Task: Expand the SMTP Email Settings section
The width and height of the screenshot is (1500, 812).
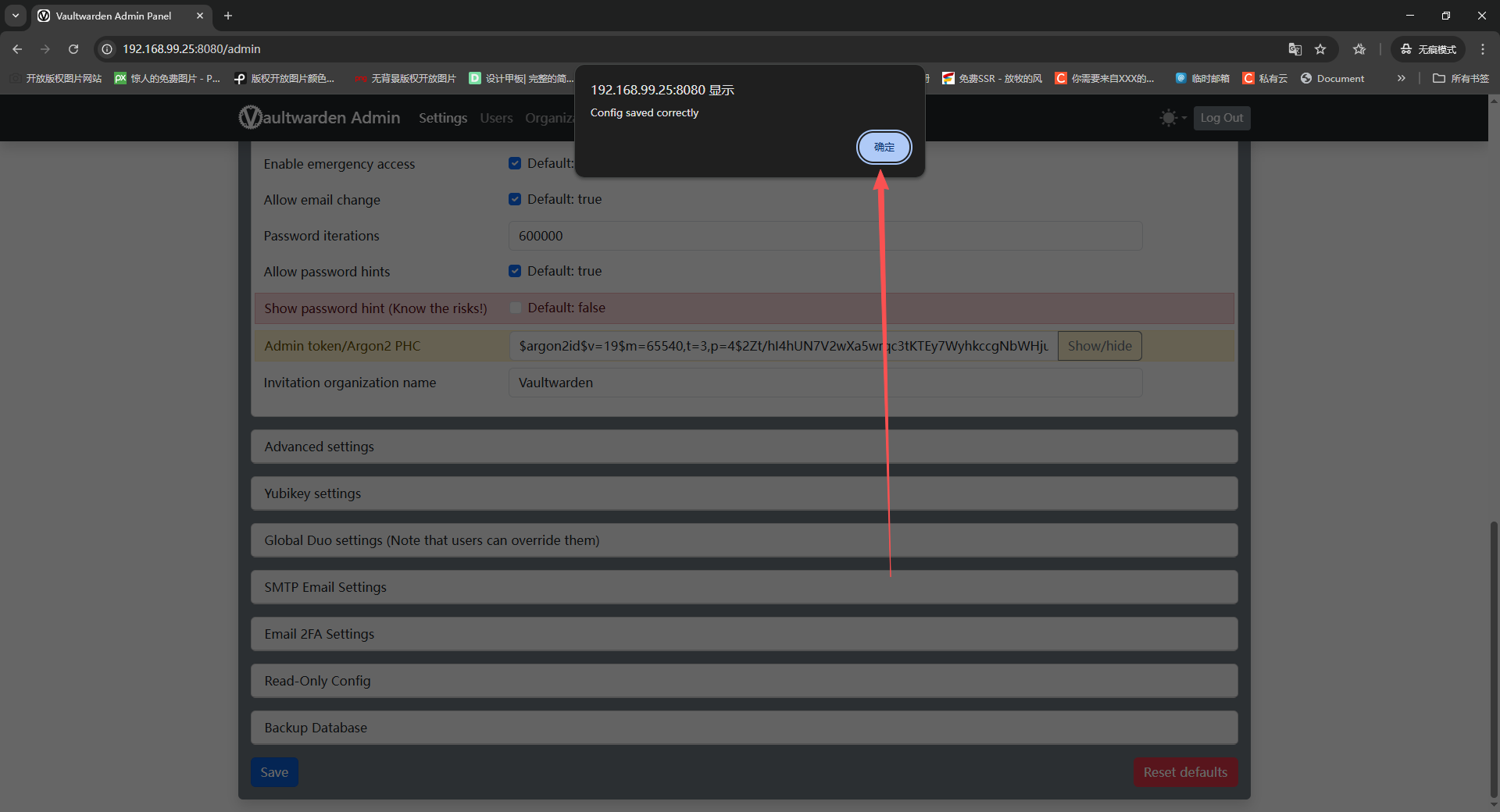Action: (x=744, y=587)
